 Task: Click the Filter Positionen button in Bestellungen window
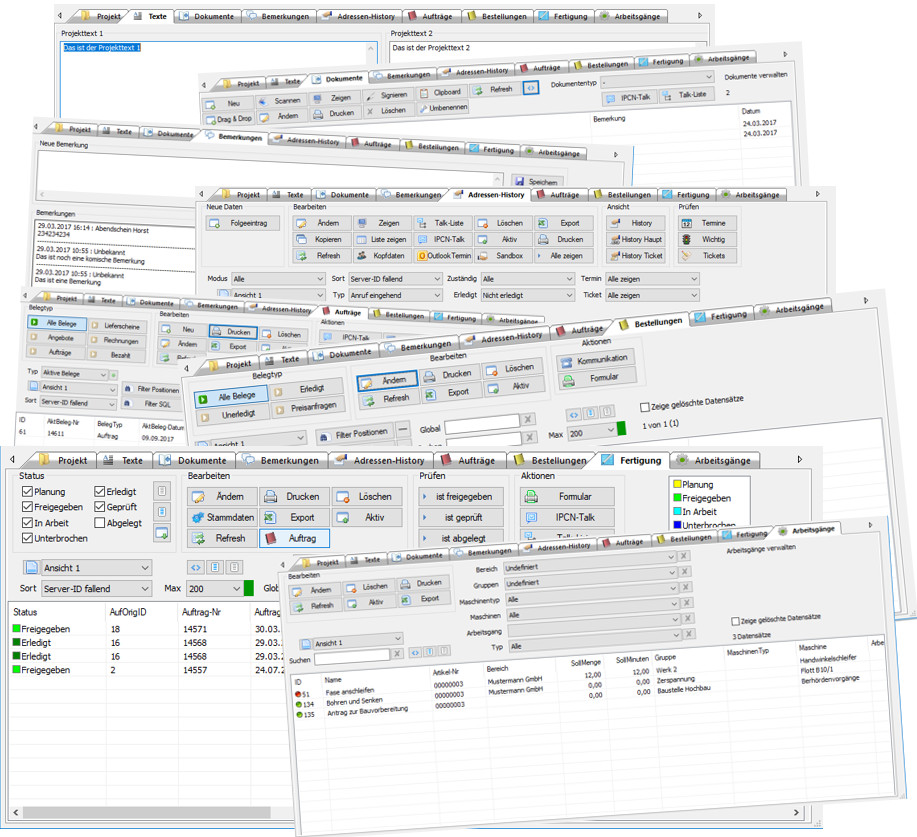(355, 433)
